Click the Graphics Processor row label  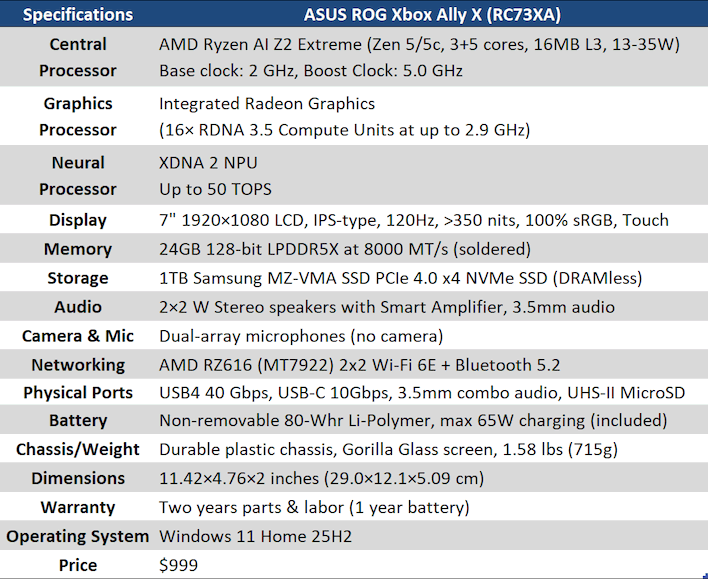78,116
